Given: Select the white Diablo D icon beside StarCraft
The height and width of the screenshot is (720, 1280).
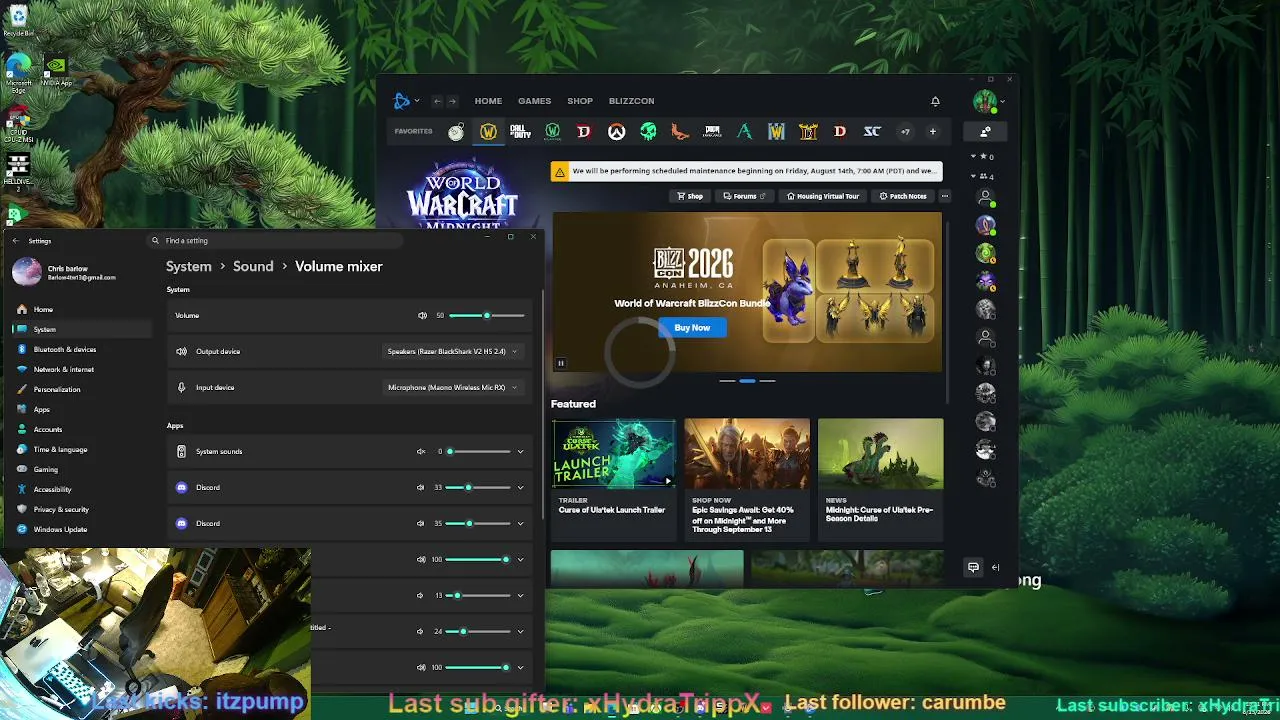Looking at the screenshot, I should point(840,132).
